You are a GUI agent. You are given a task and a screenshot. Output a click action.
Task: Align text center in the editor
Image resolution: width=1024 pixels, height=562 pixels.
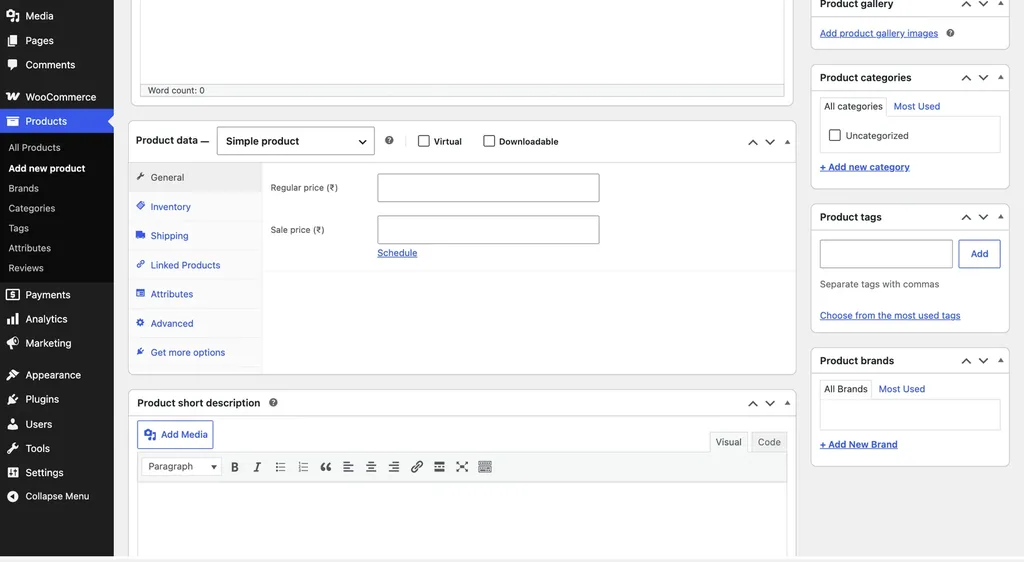click(371, 467)
